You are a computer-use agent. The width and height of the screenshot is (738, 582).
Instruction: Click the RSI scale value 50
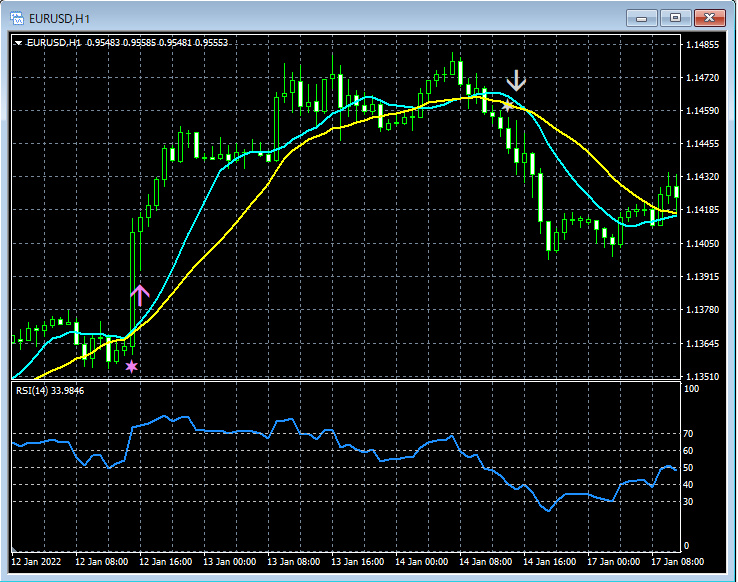click(688, 468)
